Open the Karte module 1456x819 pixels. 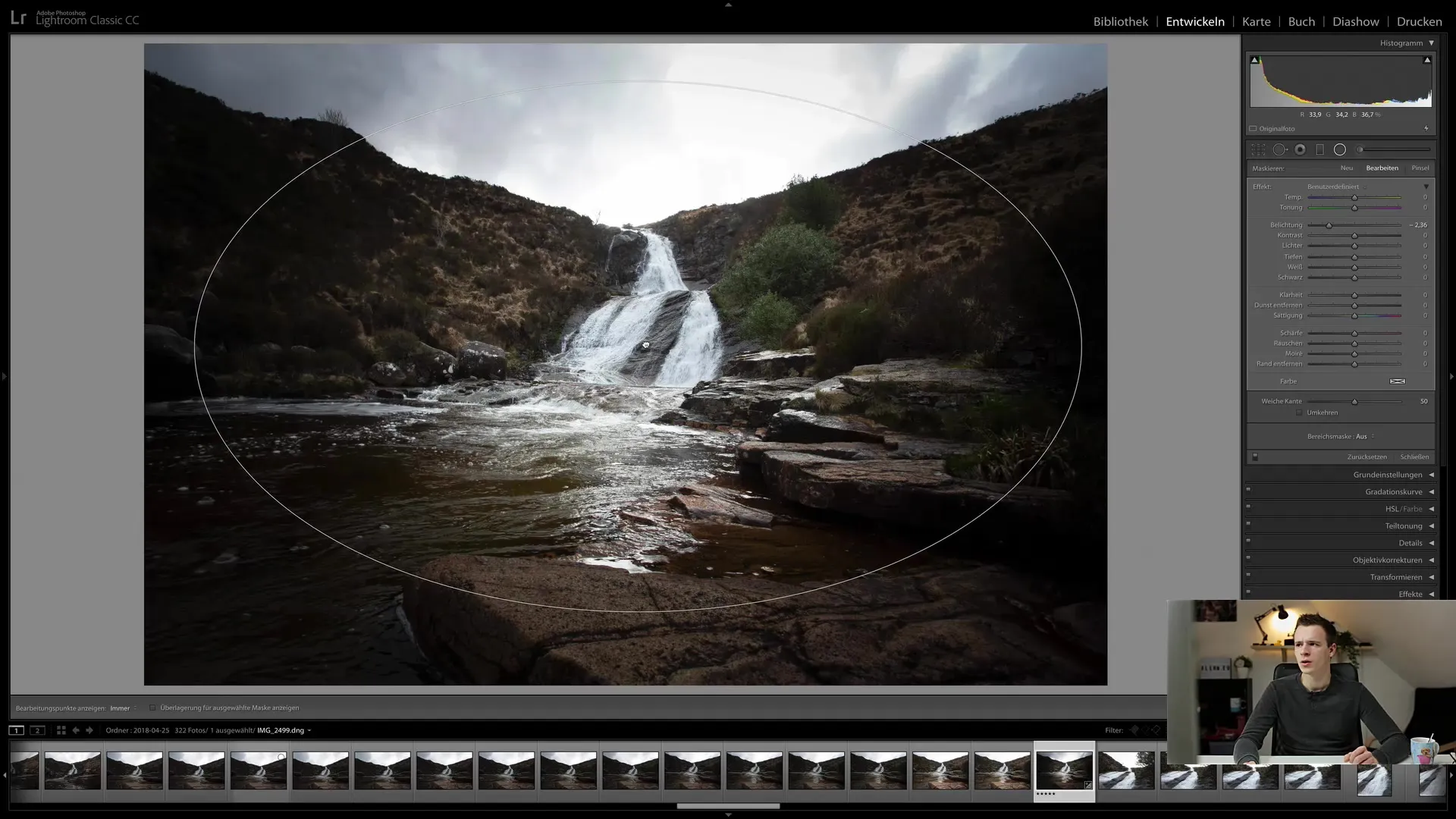pyautogui.click(x=1256, y=21)
